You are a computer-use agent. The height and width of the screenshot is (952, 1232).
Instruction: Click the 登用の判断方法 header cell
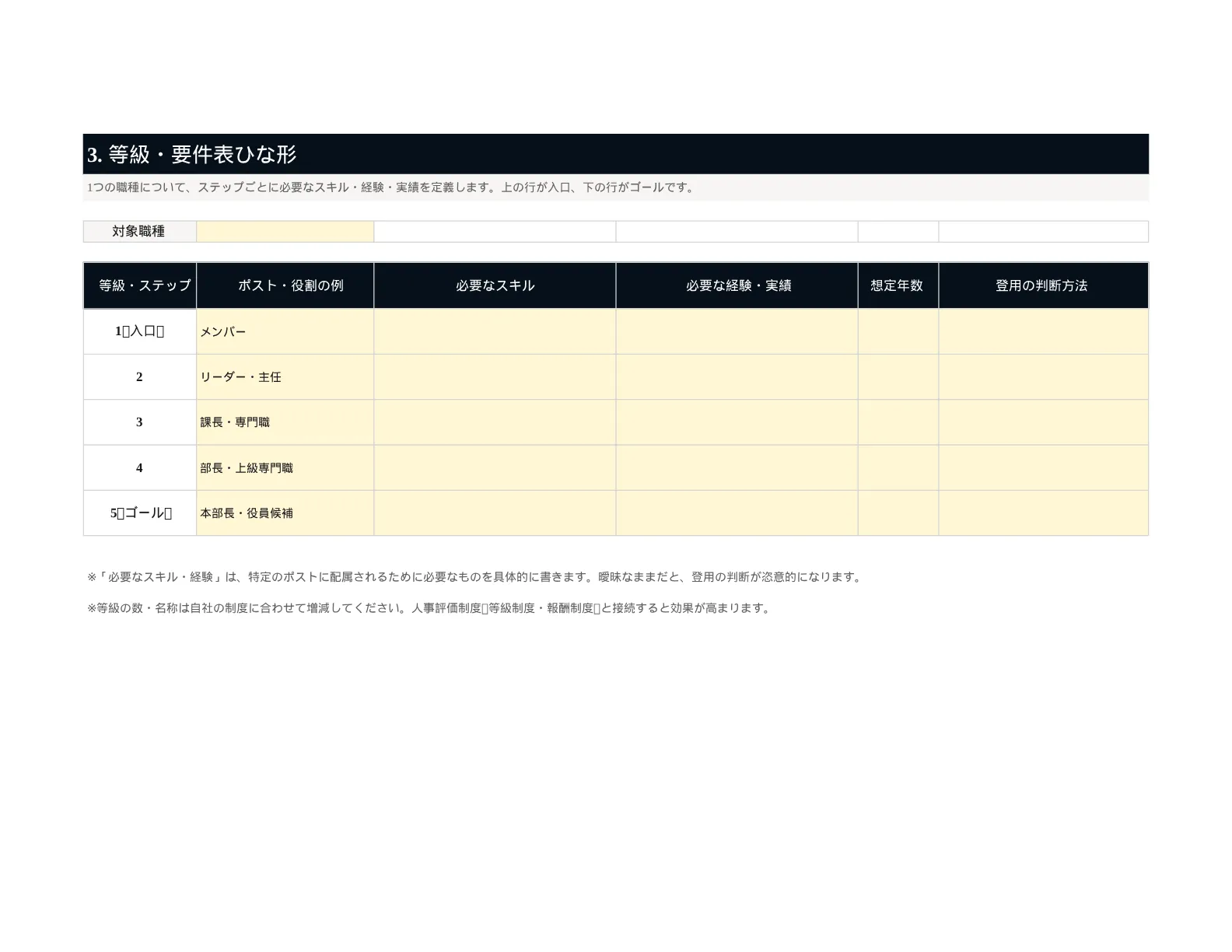pyautogui.click(x=1043, y=285)
